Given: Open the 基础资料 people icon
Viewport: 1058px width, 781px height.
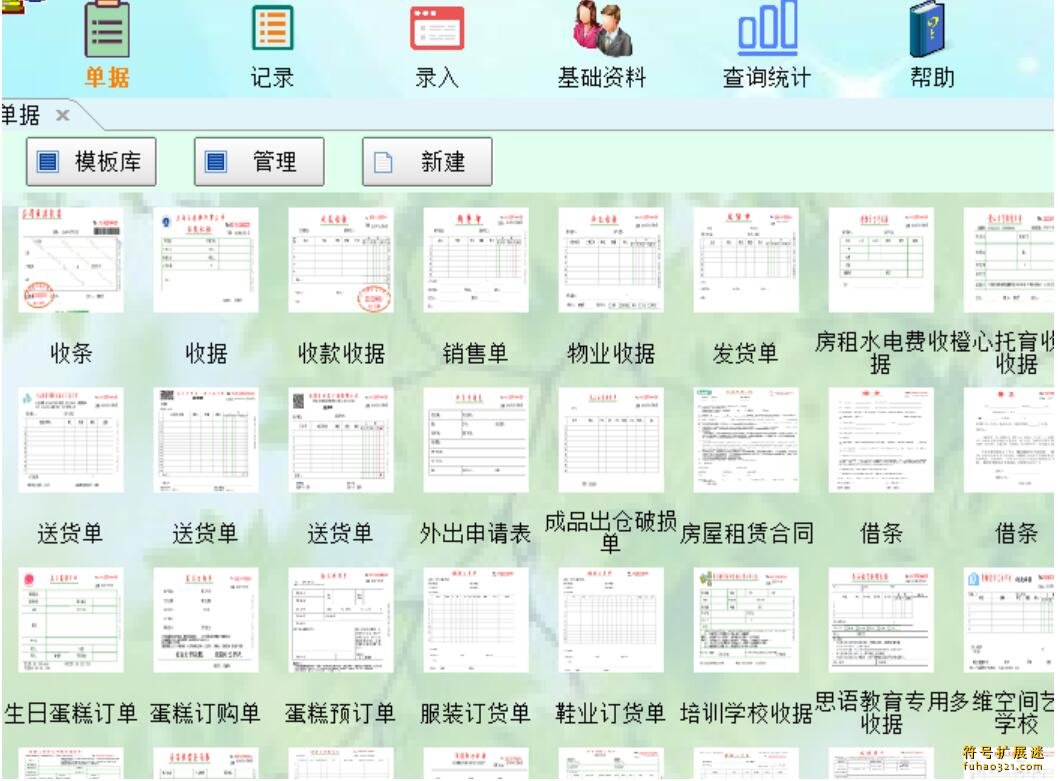Looking at the screenshot, I should pyautogui.click(x=602, y=28).
